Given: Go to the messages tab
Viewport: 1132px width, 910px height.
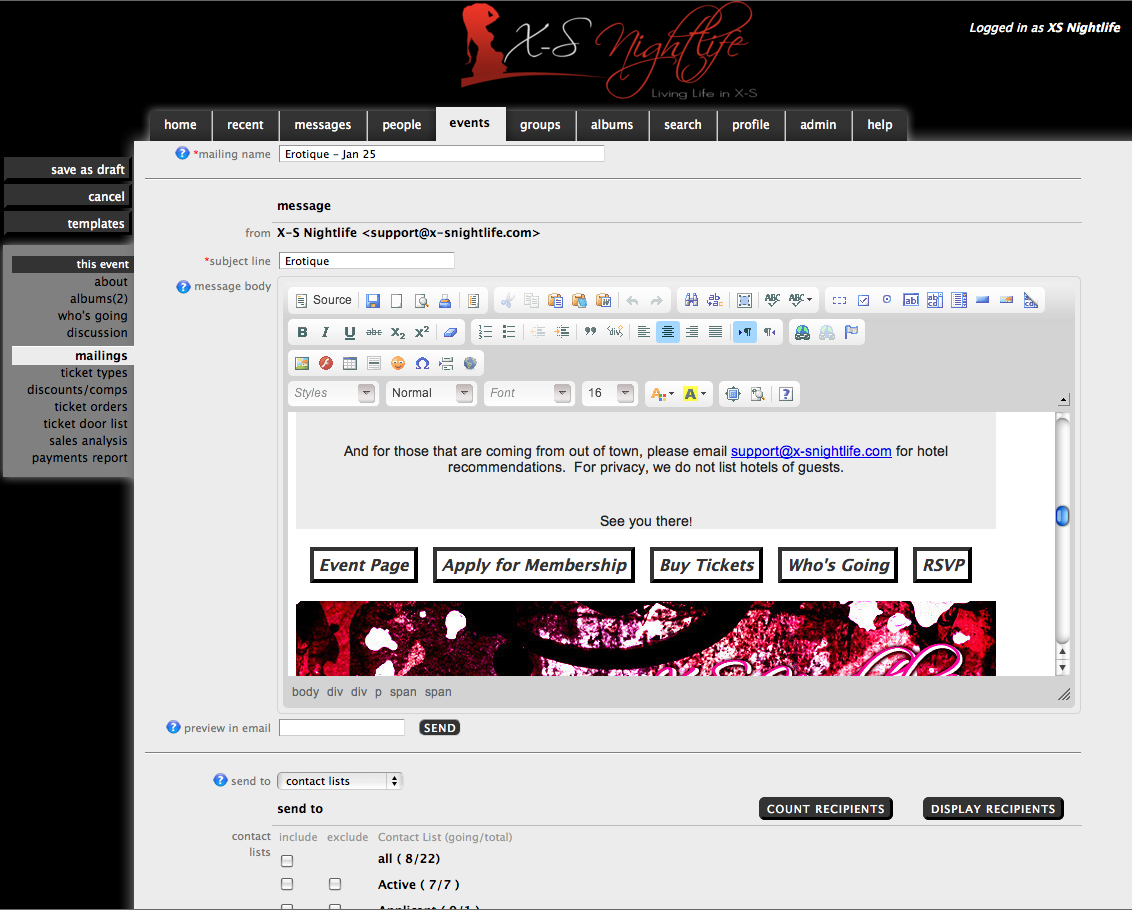Looking at the screenshot, I should 322,125.
